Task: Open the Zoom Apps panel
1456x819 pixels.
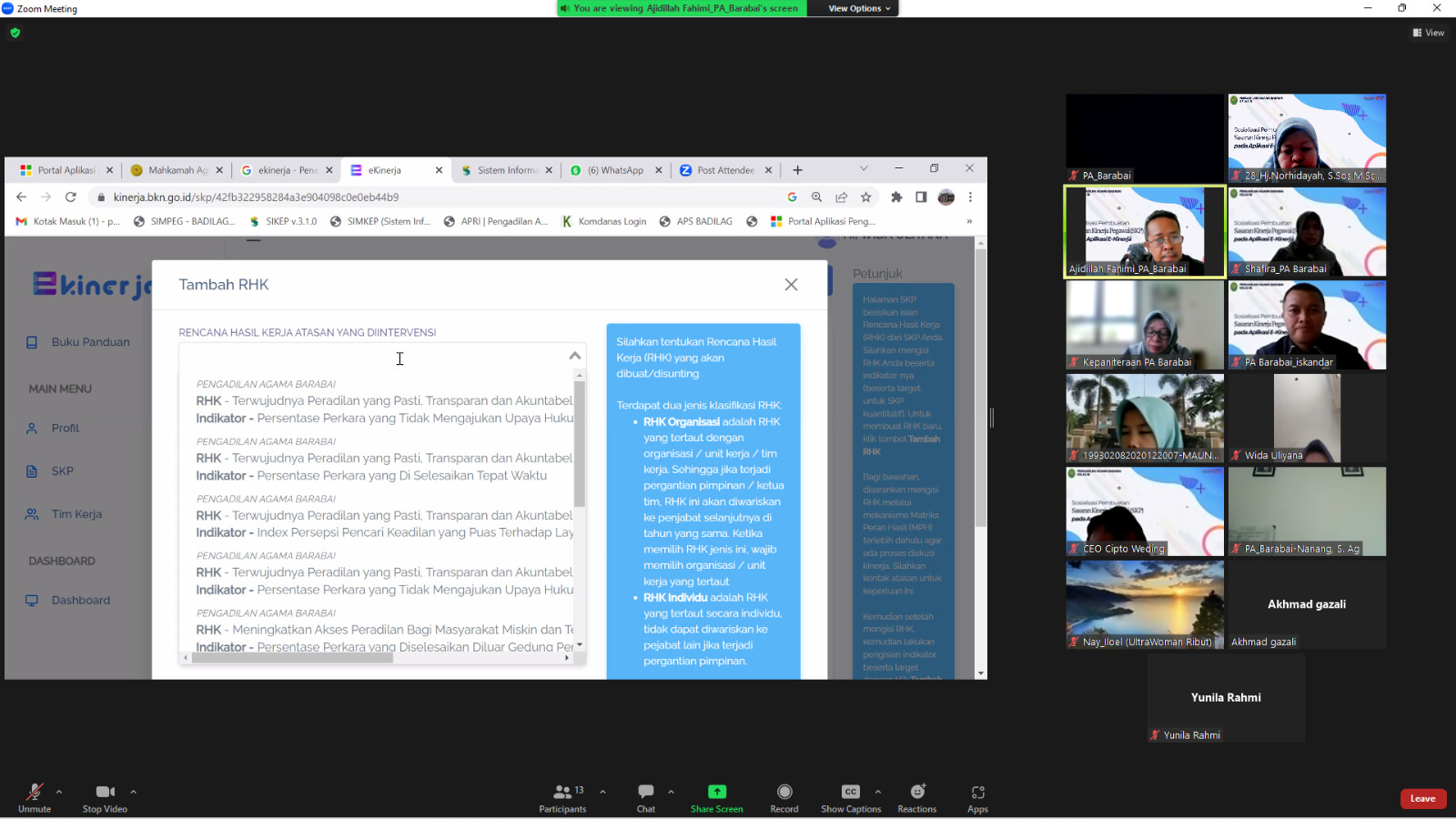Action: [978, 792]
